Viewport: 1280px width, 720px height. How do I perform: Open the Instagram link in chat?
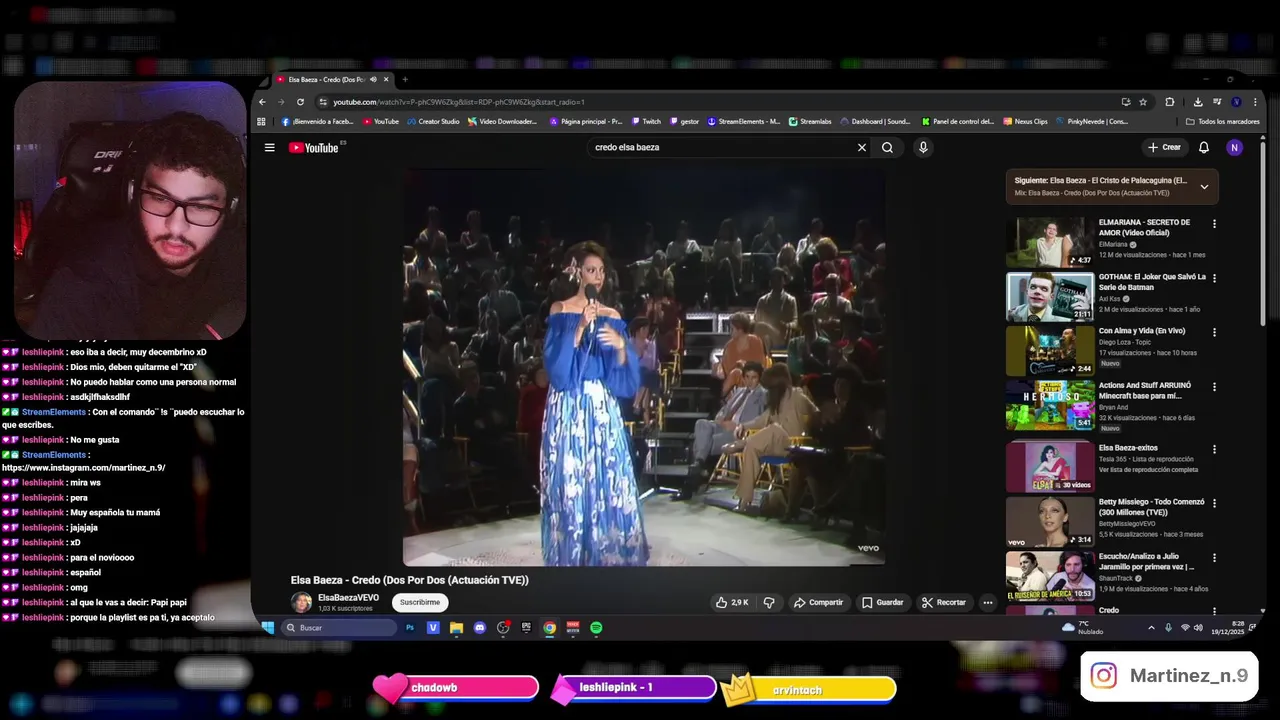tap(84, 468)
